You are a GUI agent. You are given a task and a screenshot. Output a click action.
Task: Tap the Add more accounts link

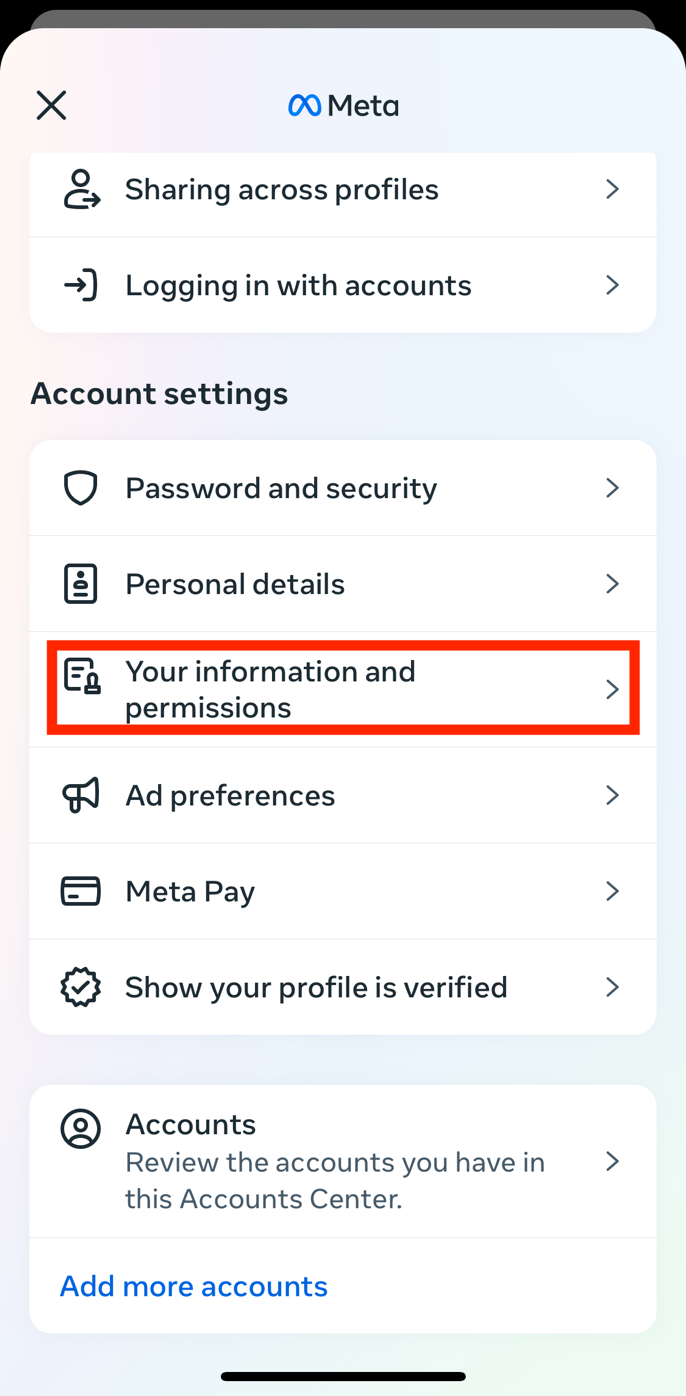(x=194, y=1286)
